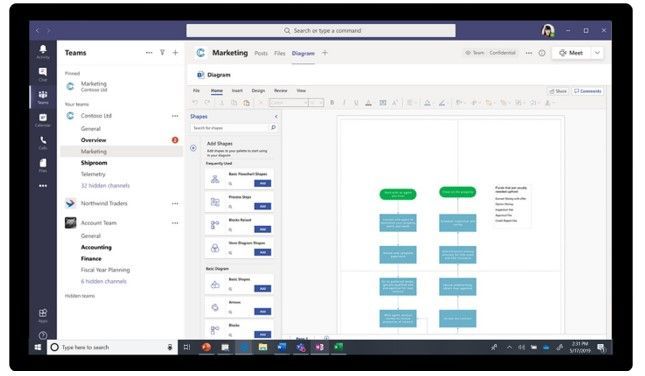Select the Overview channel
The height and width of the screenshot is (376, 645).
click(93, 140)
